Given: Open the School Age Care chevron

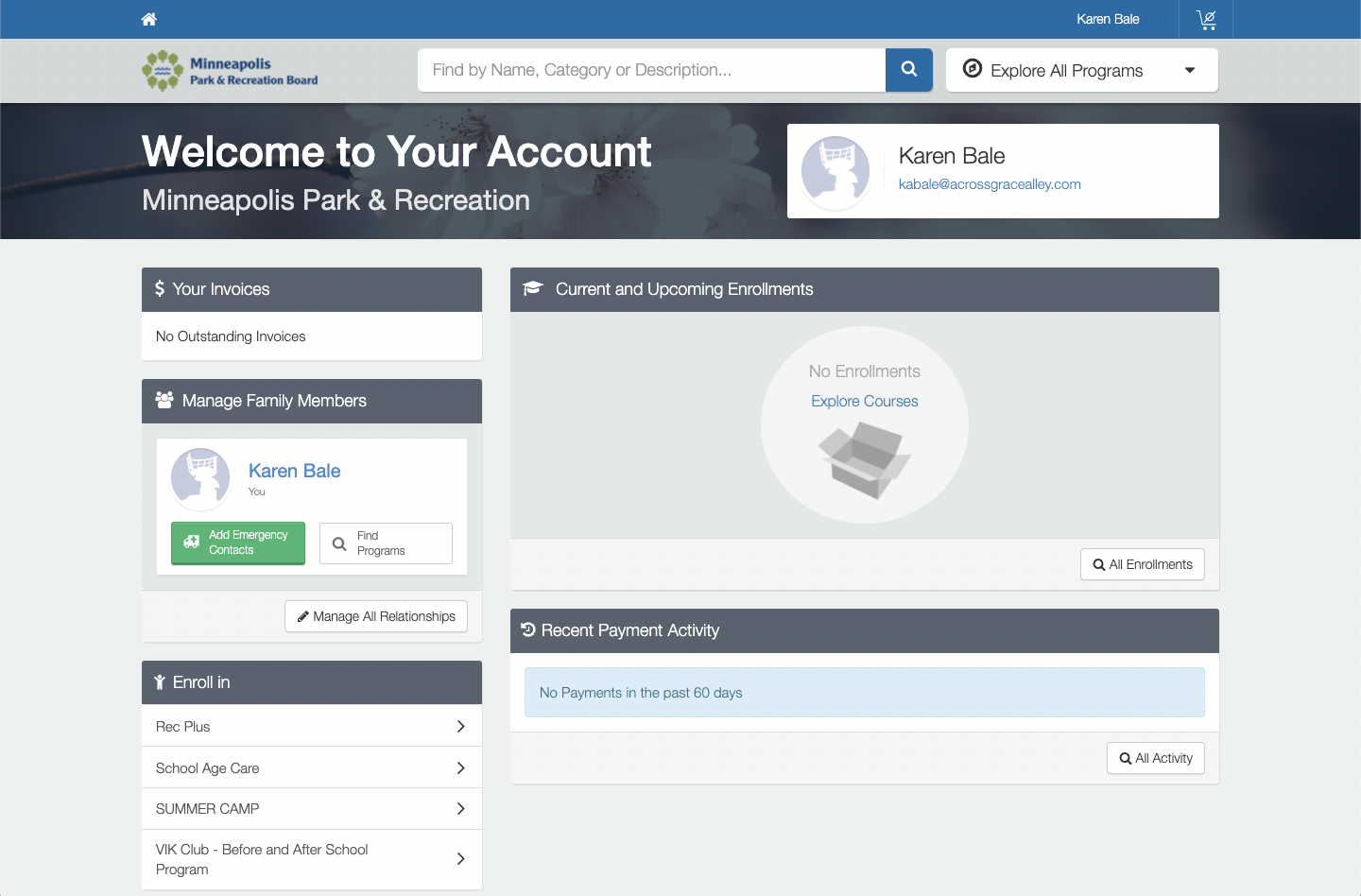Looking at the screenshot, I should point(460,767).
